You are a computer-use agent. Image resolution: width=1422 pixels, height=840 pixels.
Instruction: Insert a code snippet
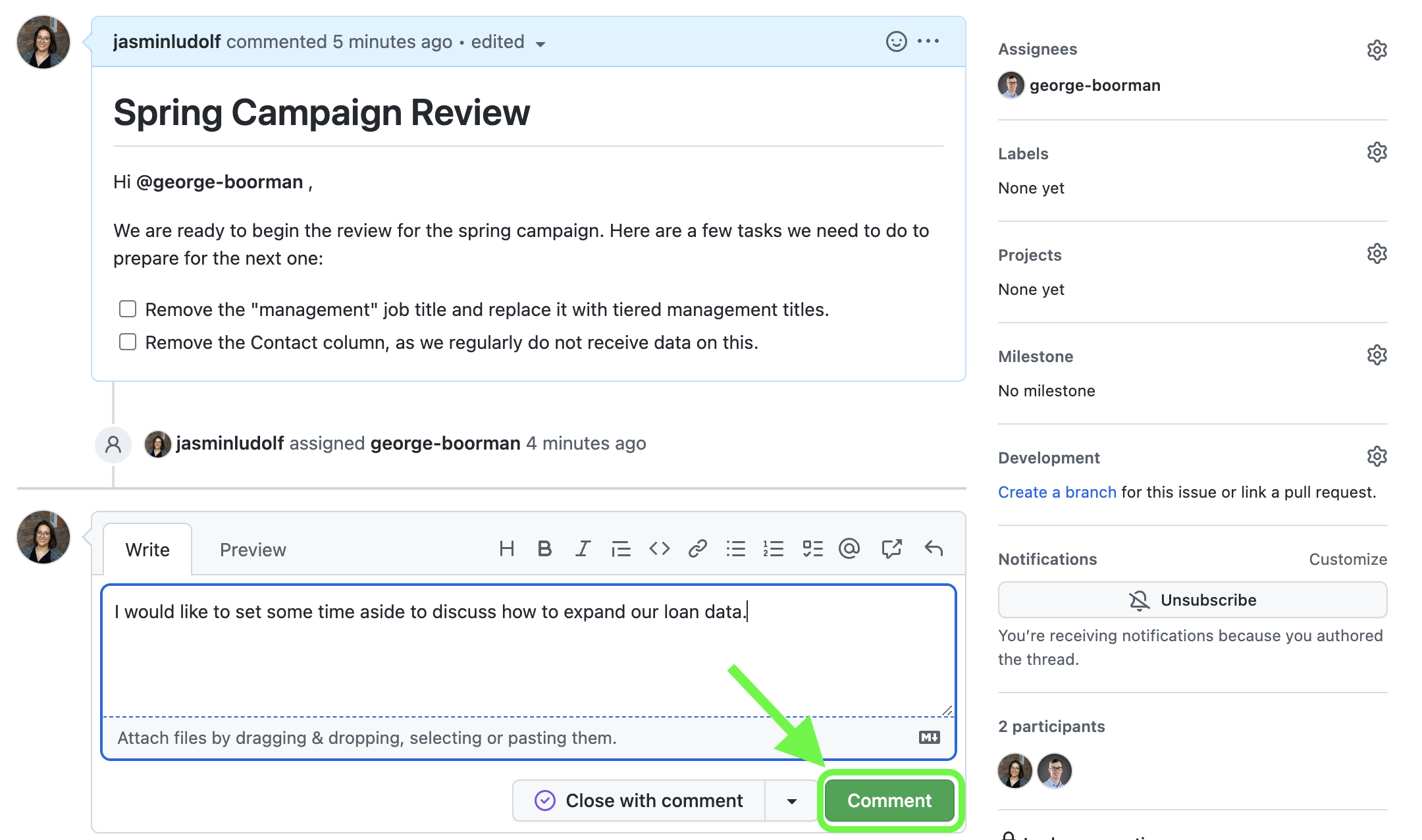[x=659, y=548]
